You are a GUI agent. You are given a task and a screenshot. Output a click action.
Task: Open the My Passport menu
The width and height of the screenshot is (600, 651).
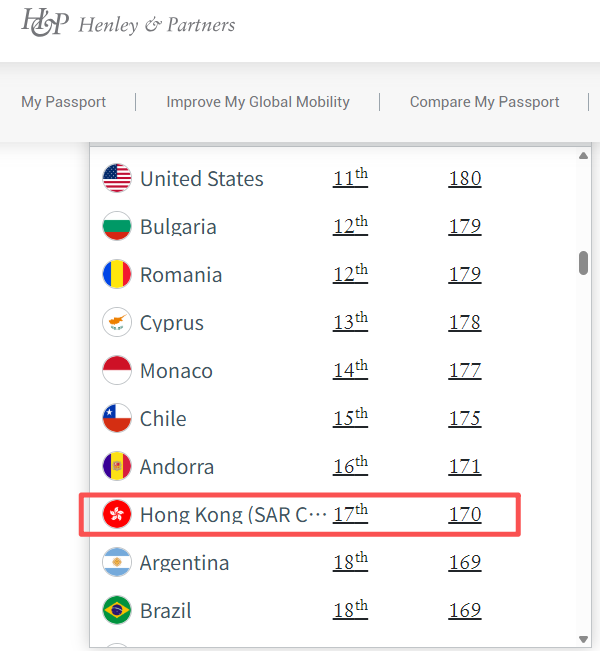[63, 102]
